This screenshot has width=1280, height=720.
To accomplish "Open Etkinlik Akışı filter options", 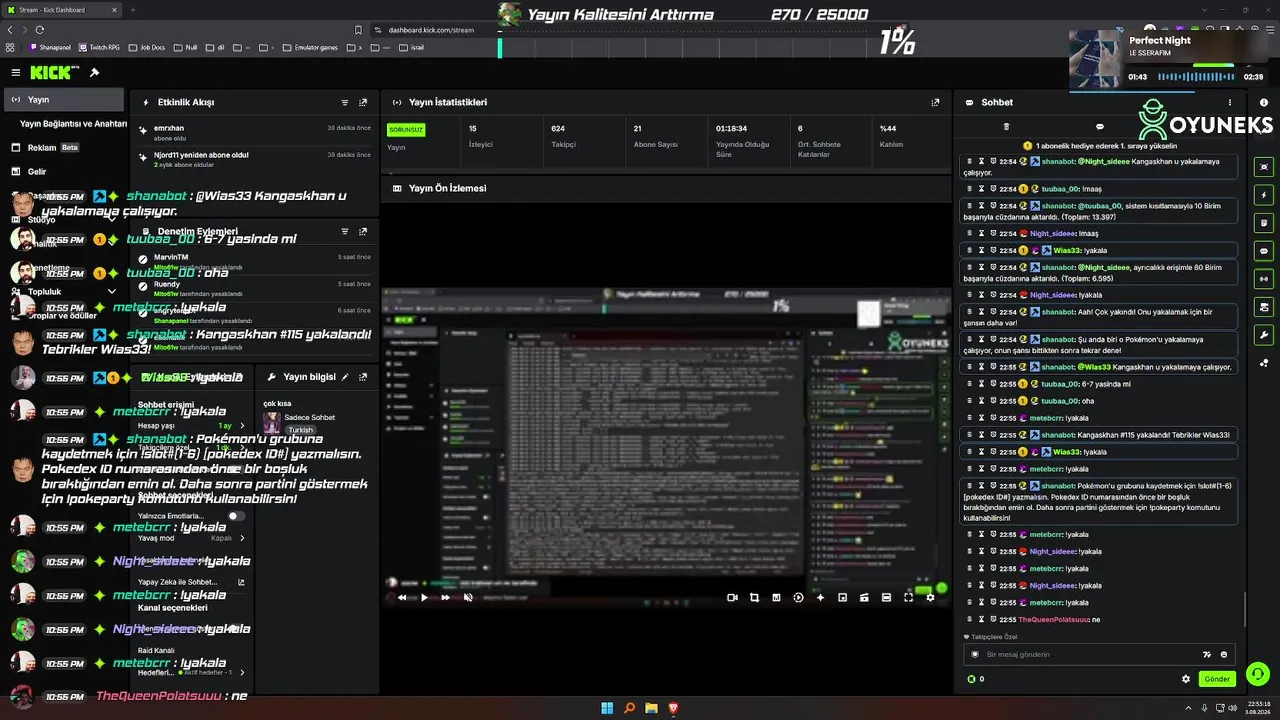I will [345, 102].
